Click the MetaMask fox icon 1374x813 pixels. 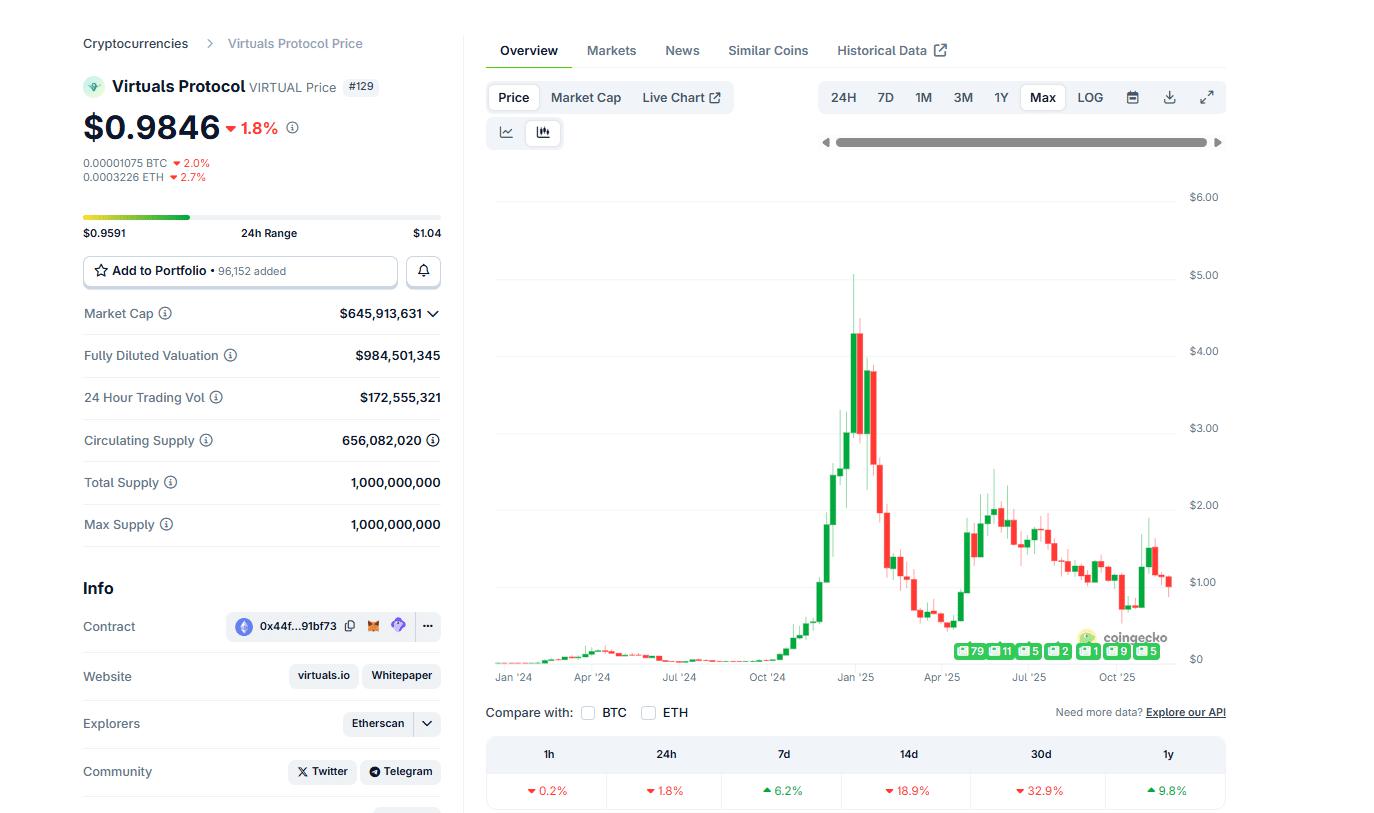(373, 626)
